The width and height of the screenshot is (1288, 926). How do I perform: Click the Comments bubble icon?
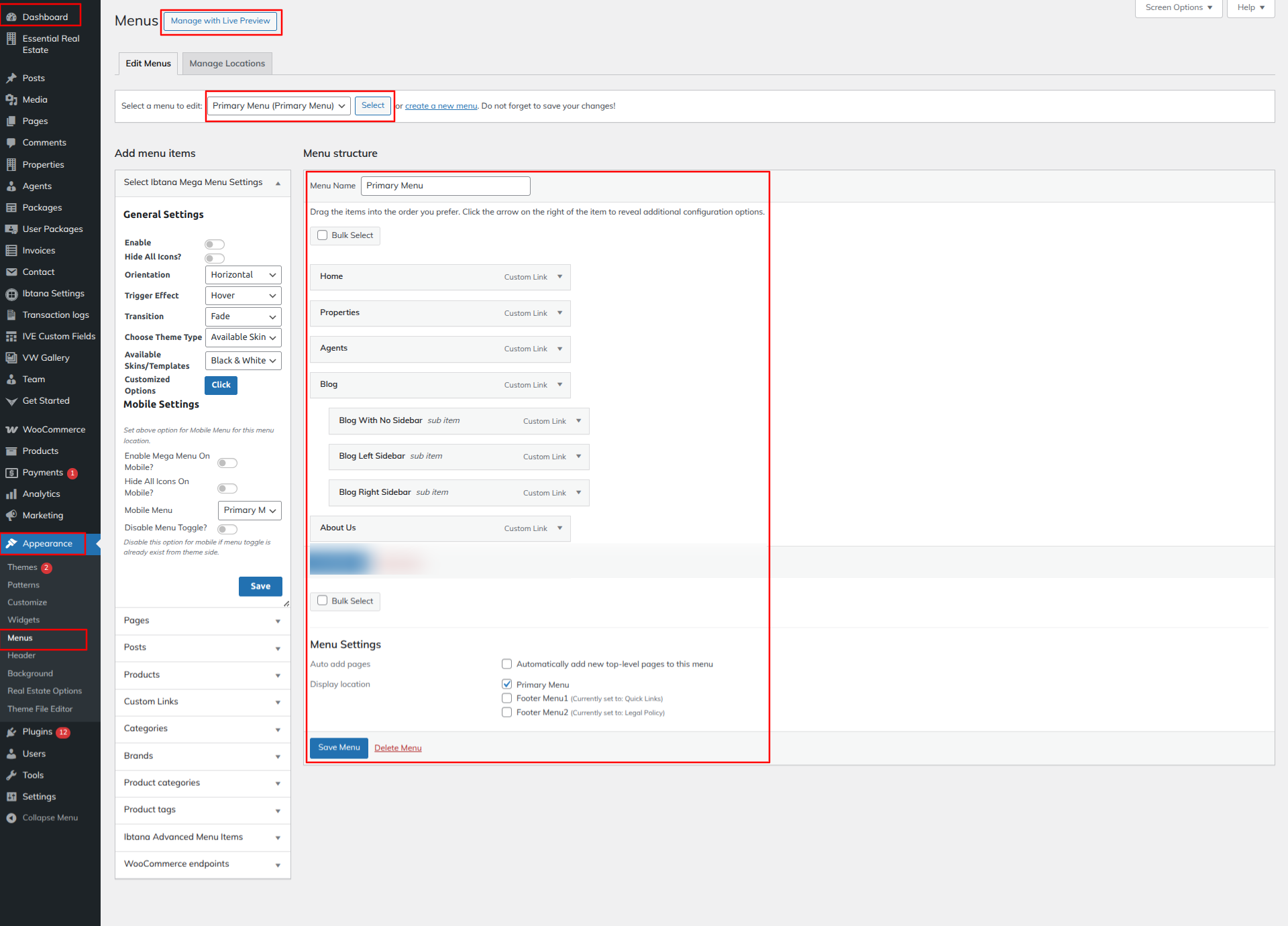(x=11, y=143)
